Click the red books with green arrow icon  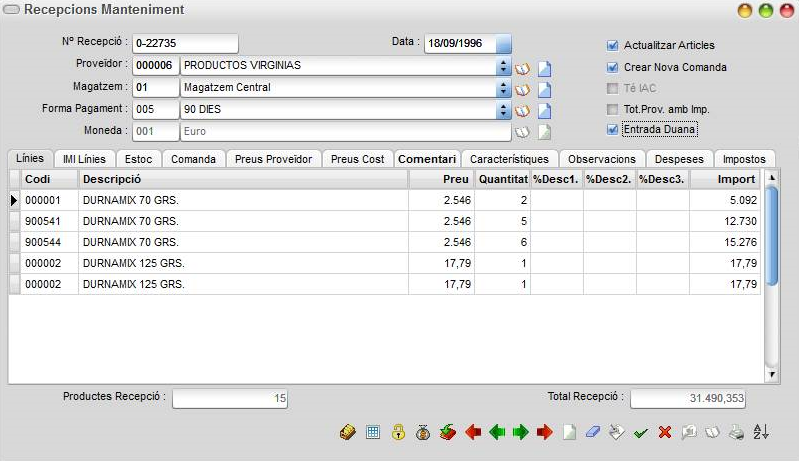click(447, 432)
